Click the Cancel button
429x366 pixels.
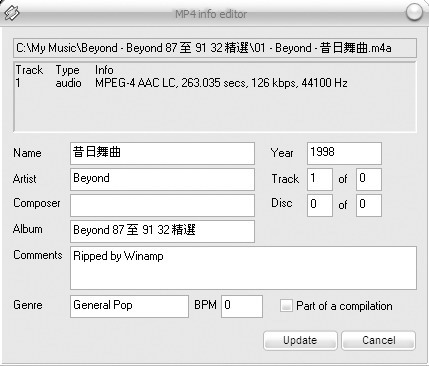[x=379, y=340]
